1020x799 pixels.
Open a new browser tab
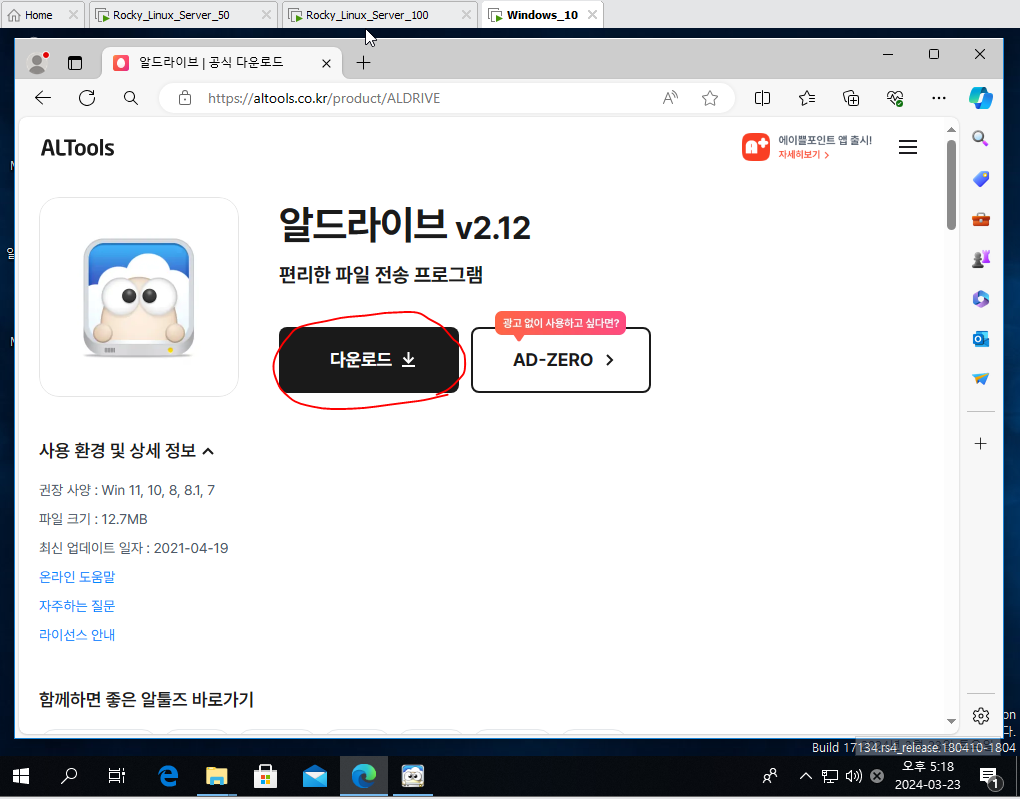coord(364,63)
